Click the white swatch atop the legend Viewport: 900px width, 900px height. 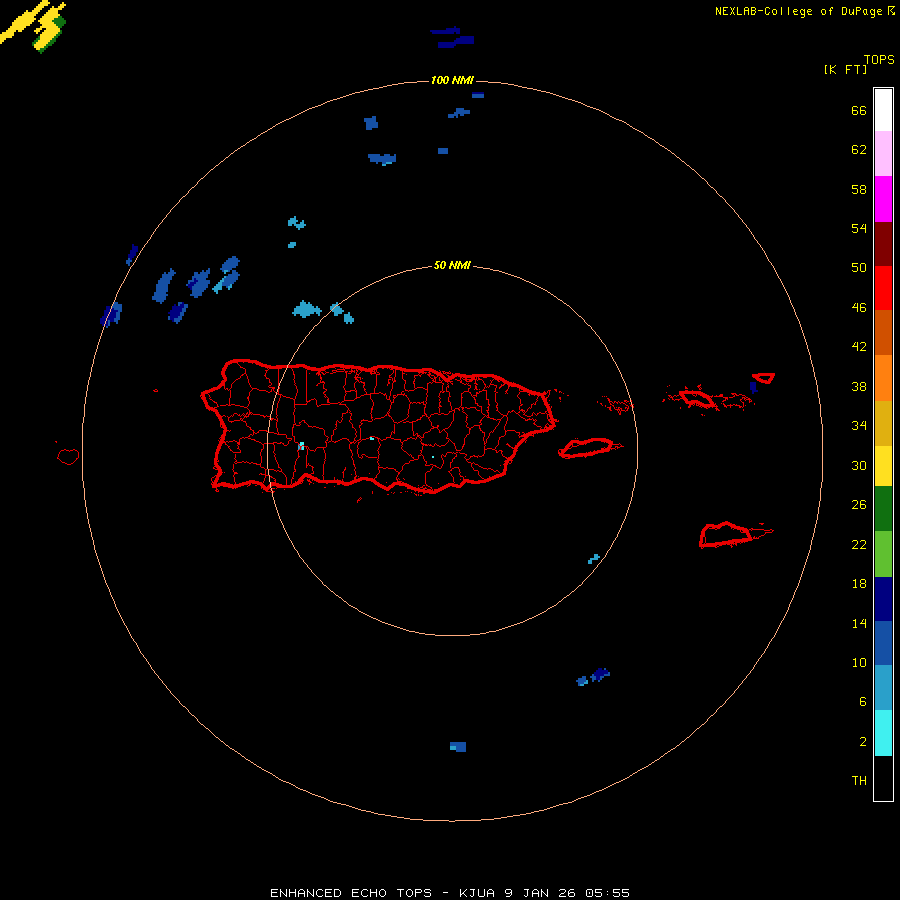point(883,110)
